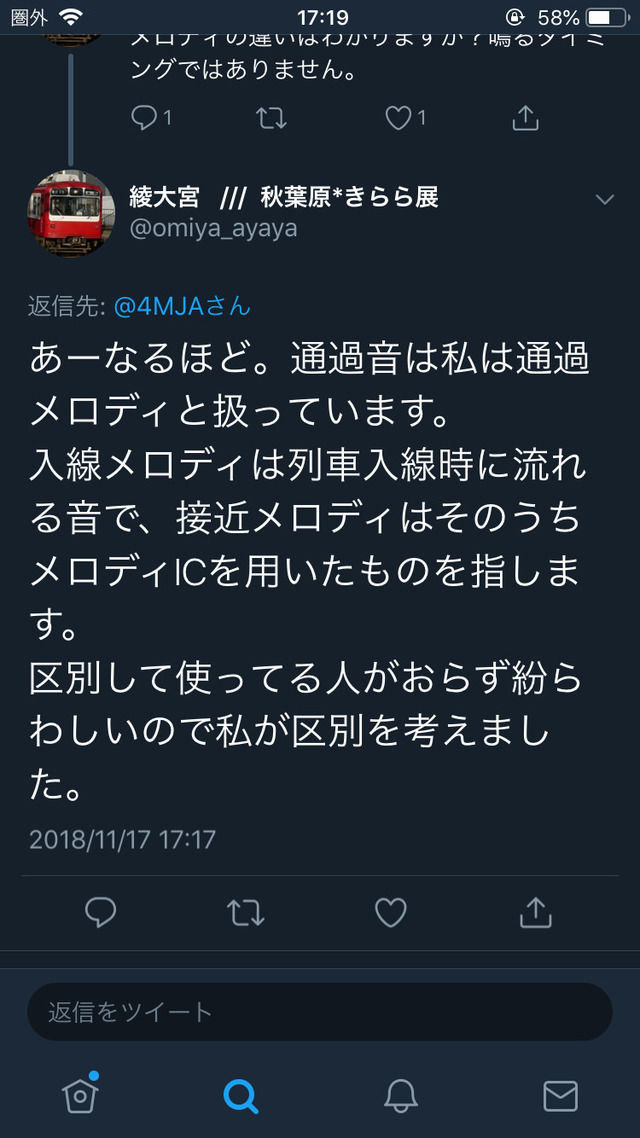Tap the battery indicator in status bar
640x1138 pixels.
pyautogui.click(x=607, y=17)
